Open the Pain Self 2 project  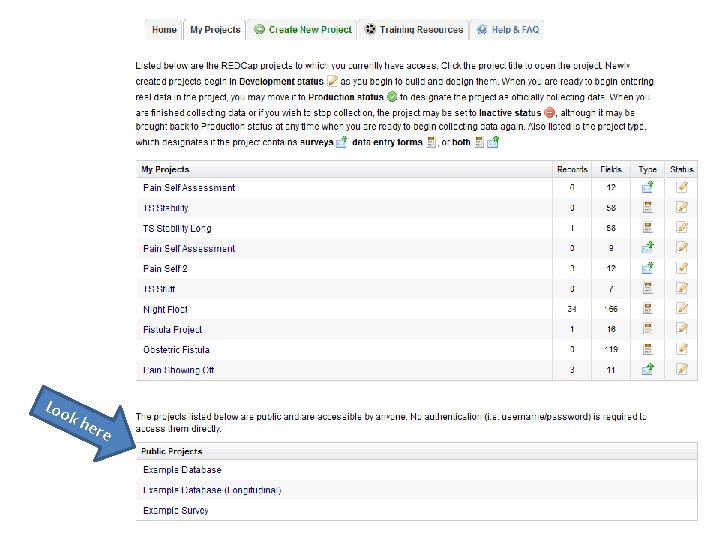[165, 269]
